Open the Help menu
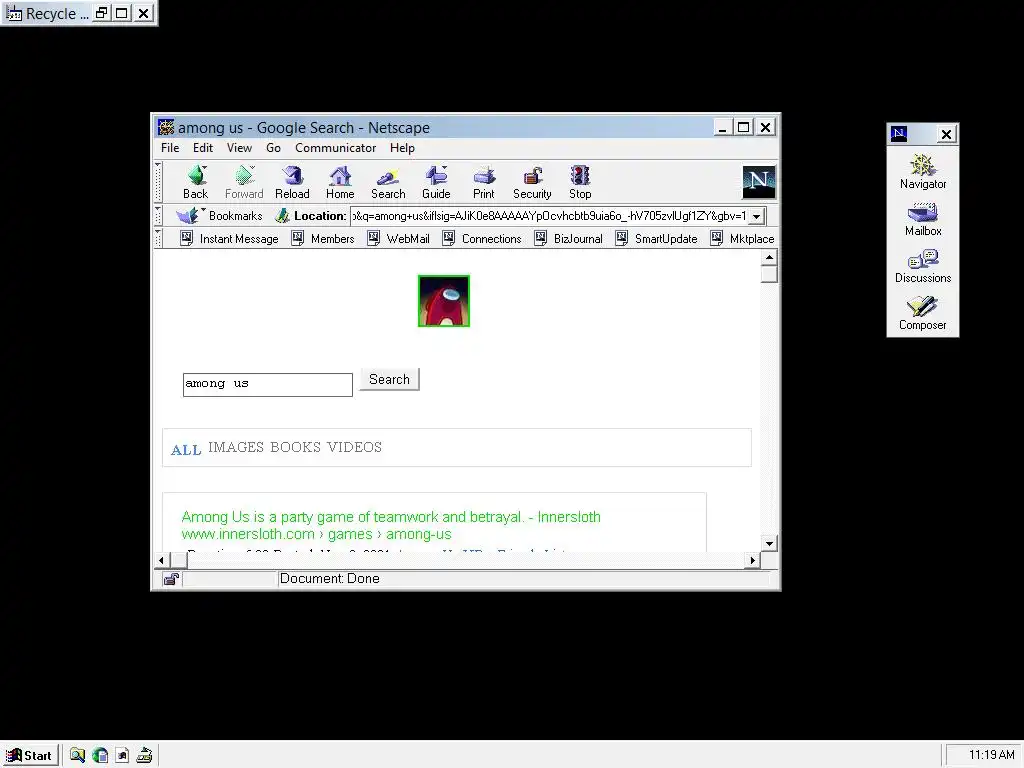 pyautogui.click(x=402, y=148)
